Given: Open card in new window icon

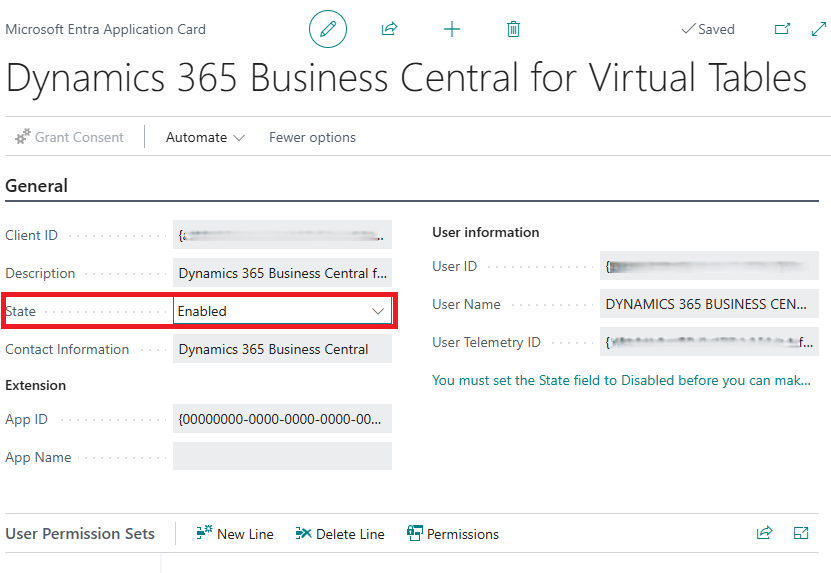Looking at the screenshot, I should pos(782,29).
